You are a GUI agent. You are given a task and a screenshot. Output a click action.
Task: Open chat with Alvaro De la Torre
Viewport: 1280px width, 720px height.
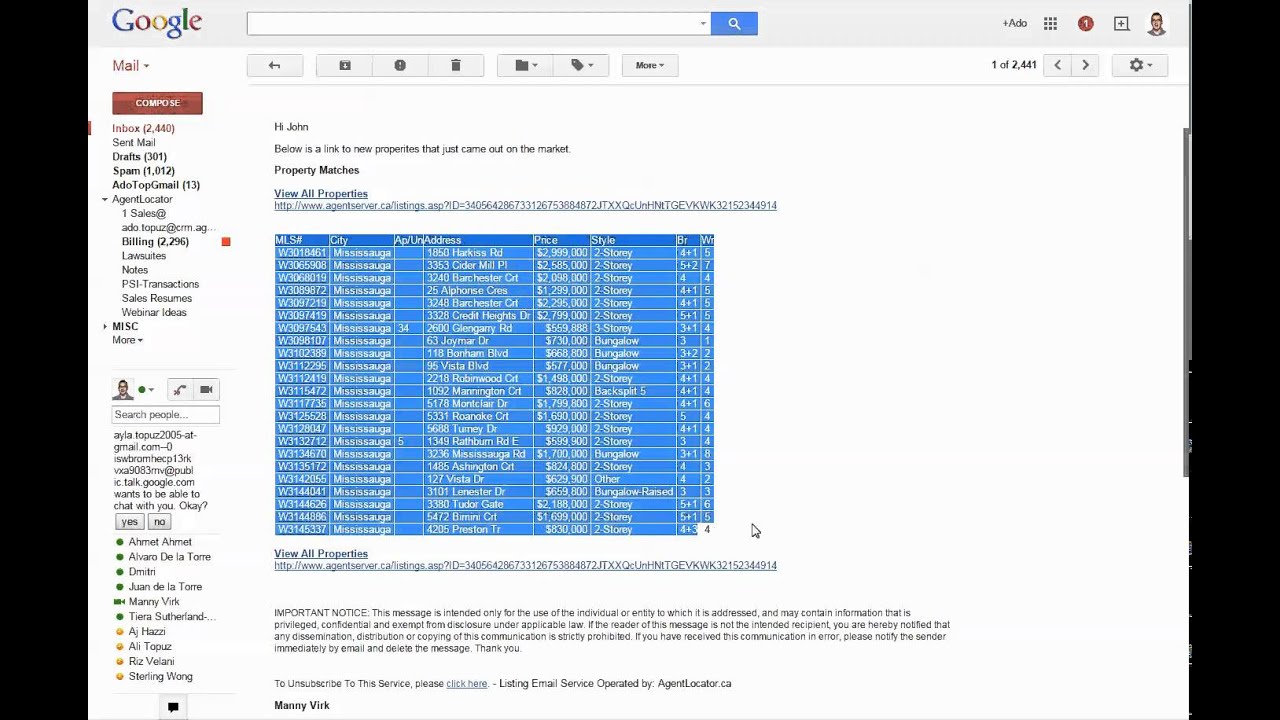click(169, 557)
